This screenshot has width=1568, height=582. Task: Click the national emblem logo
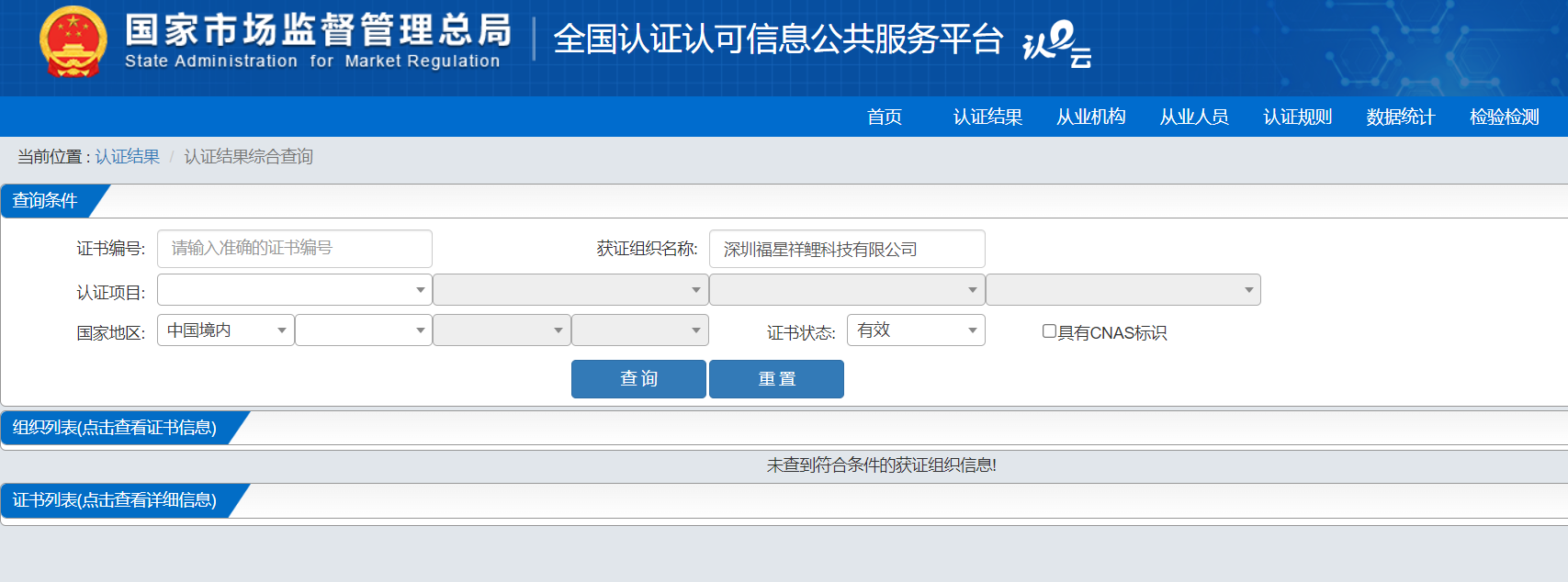(73, 42)
